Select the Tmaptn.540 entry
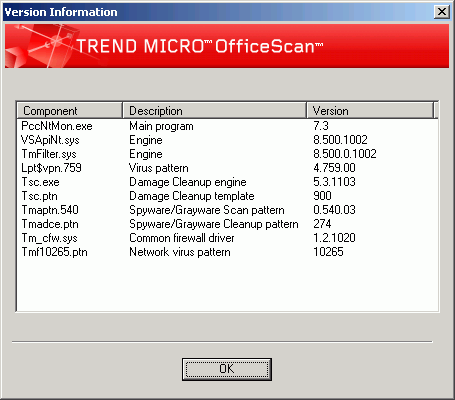Viewport: 455px width, 400px height. 50,210
